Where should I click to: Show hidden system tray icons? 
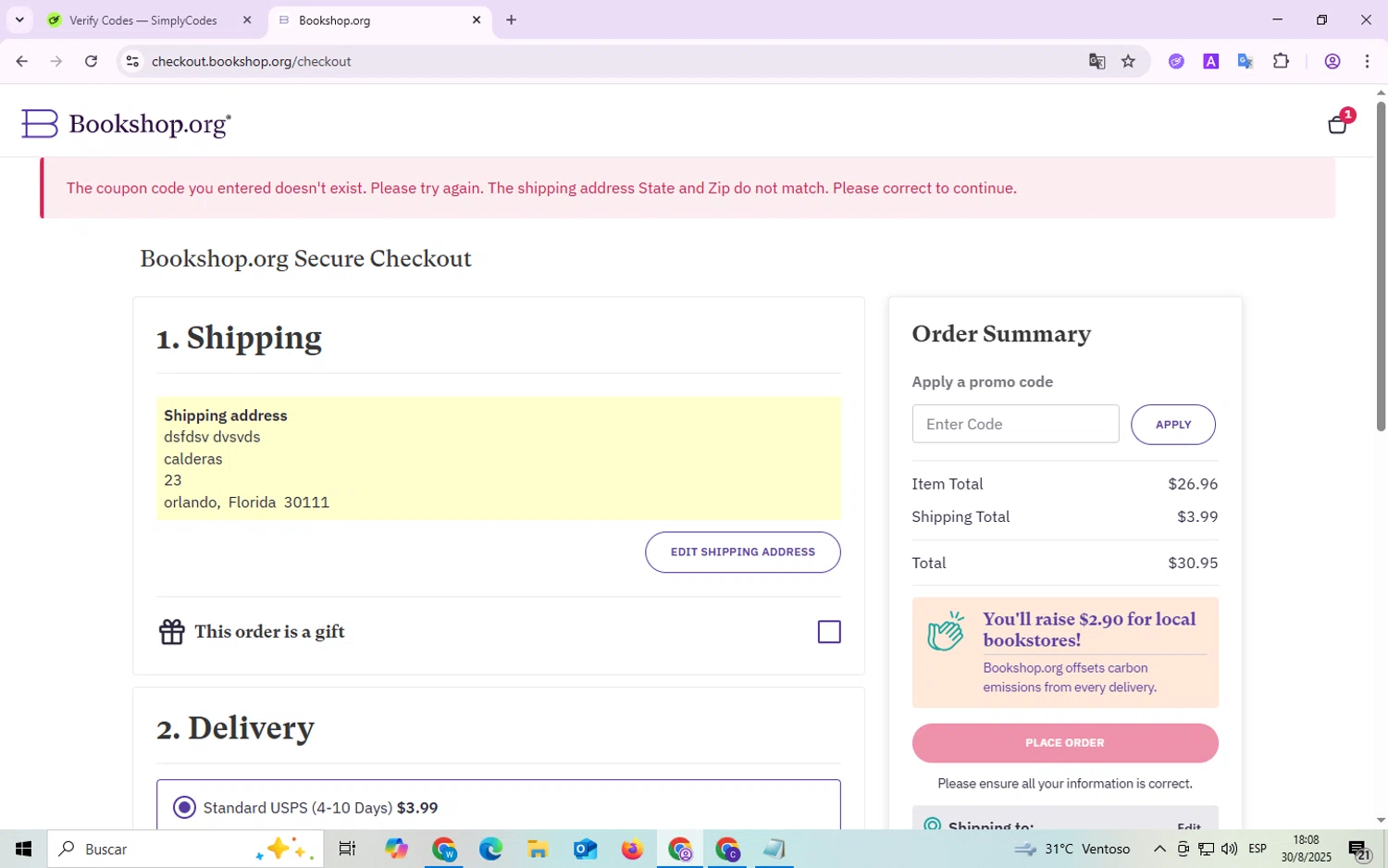click(x=1159, y=849)
